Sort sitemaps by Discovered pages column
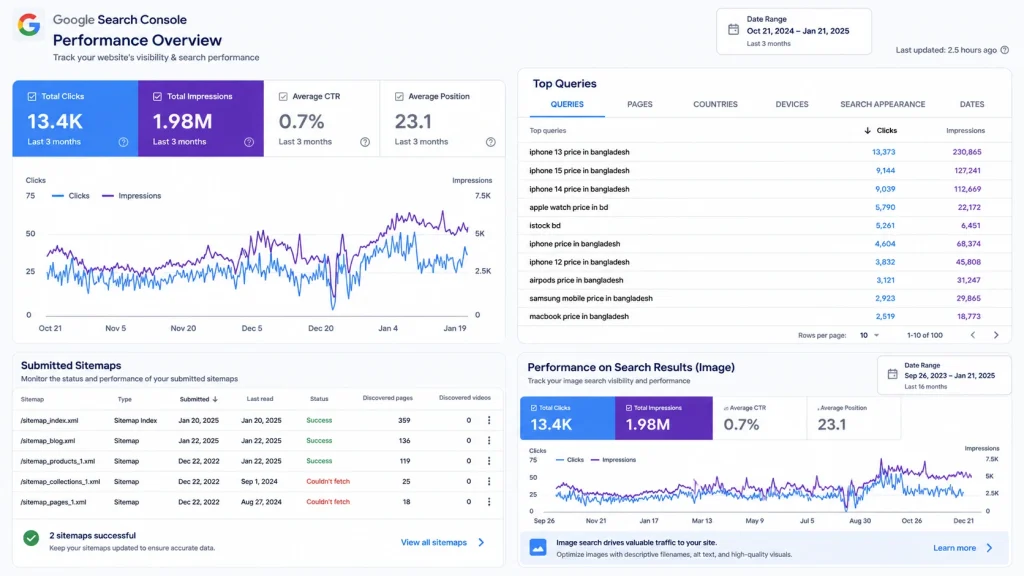1024x576 pixels. 387,398
